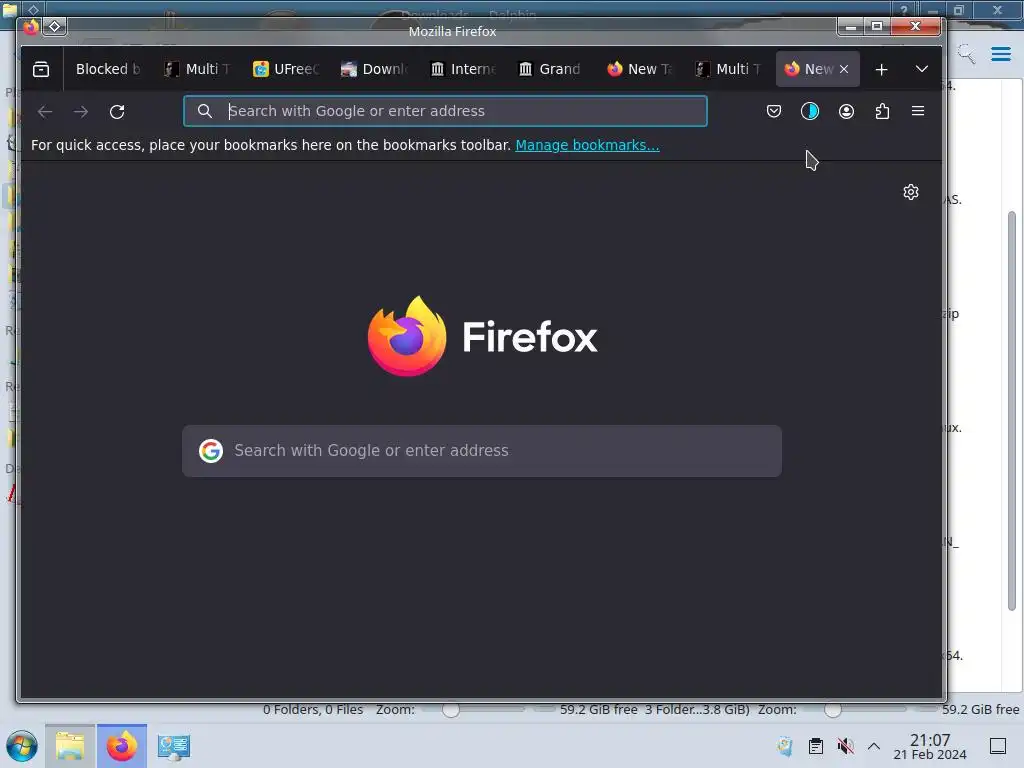The image size is (1024, 768).
Task: Open new tab personalize gear icon
Action: pyautogui.click(x=911, y=192)
